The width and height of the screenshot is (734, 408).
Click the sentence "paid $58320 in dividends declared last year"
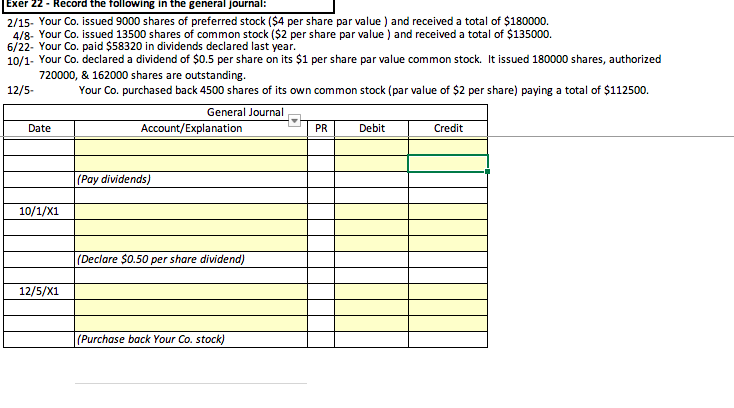click(x=167, y=47)
